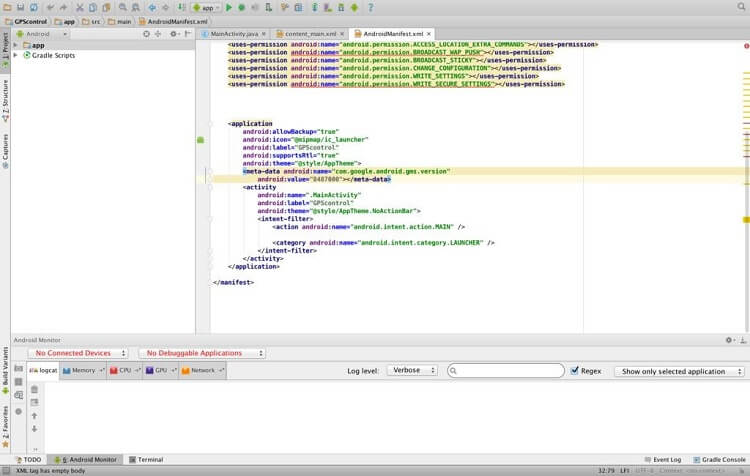The width and height of the screenshot is (750, 476).
Task: Click the blue Back navigation arrow
Action: tap(152, 7)
